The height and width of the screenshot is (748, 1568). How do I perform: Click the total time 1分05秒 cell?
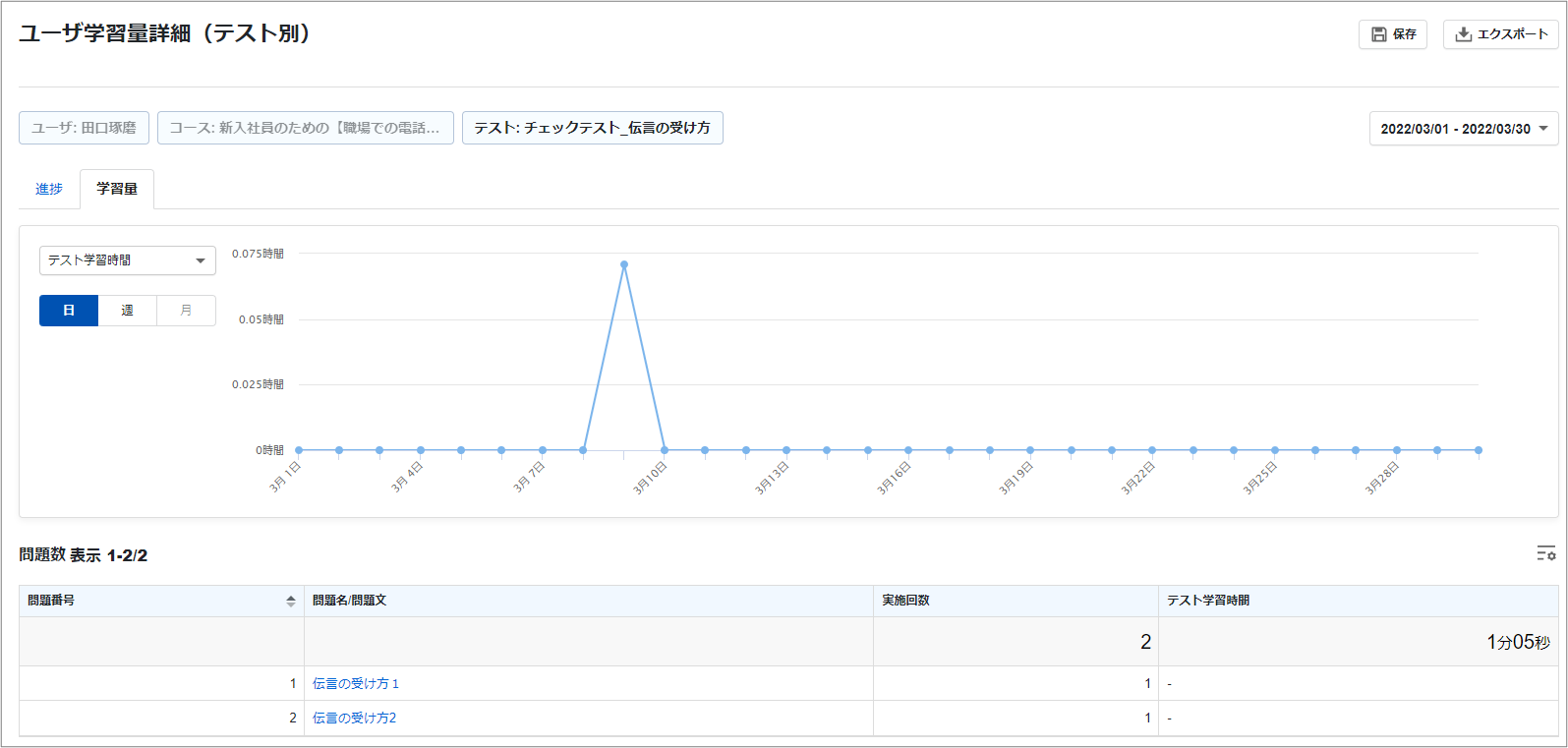(1359, 642)
